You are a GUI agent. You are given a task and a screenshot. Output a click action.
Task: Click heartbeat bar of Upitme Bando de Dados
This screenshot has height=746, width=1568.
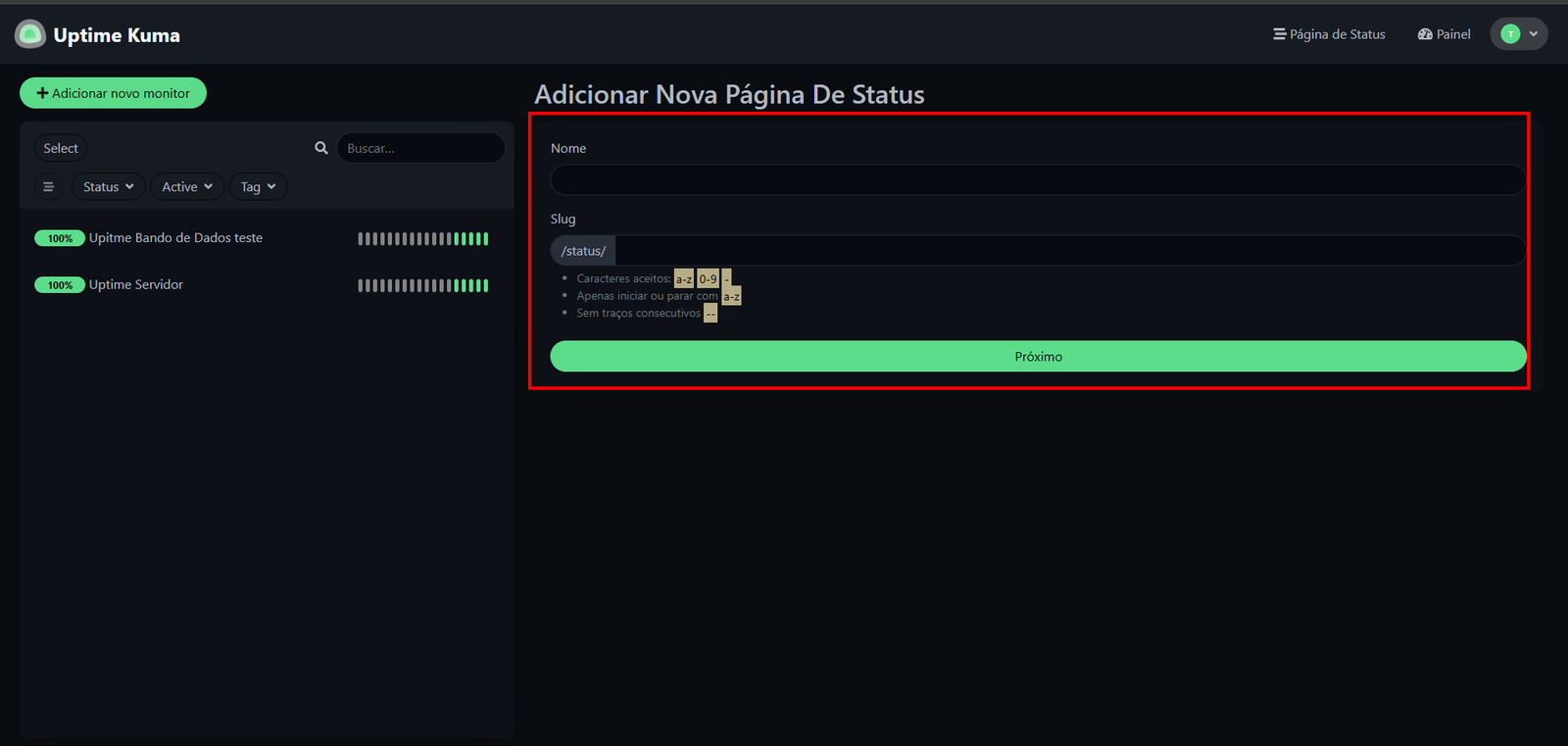click(x=422, y=238)
